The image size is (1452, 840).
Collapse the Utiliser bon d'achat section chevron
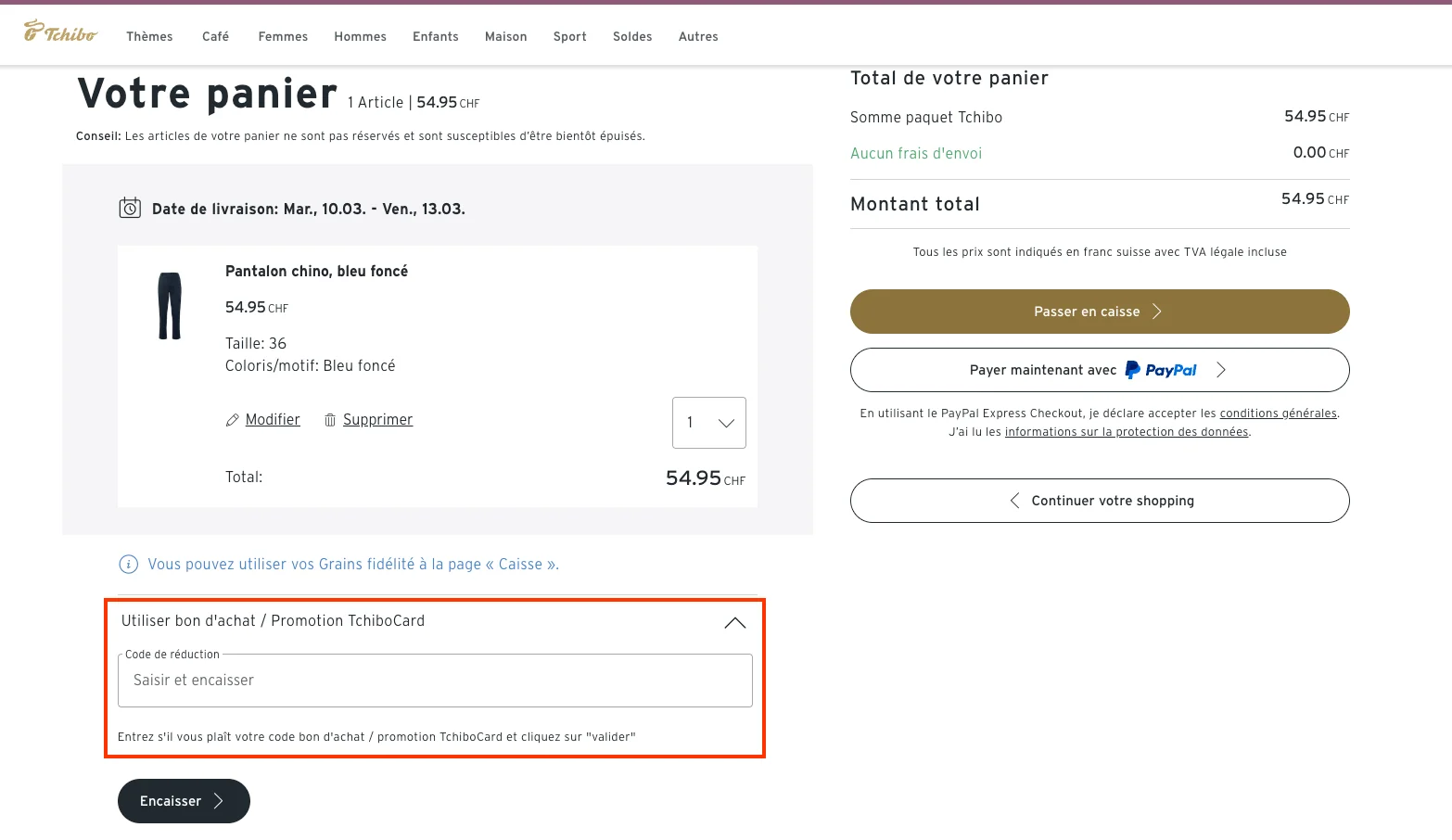(x=735, y=622)
